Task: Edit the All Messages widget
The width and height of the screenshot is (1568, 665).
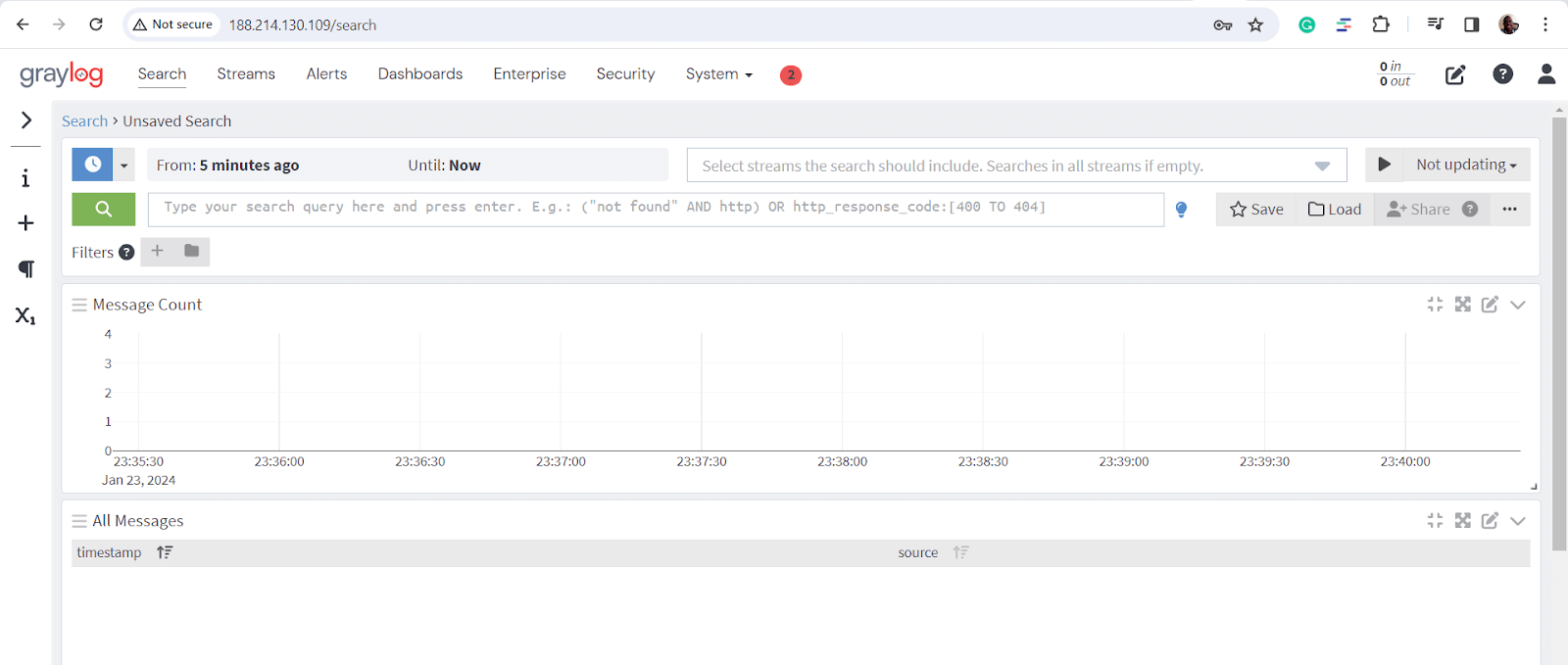Action: (1490, 521)
